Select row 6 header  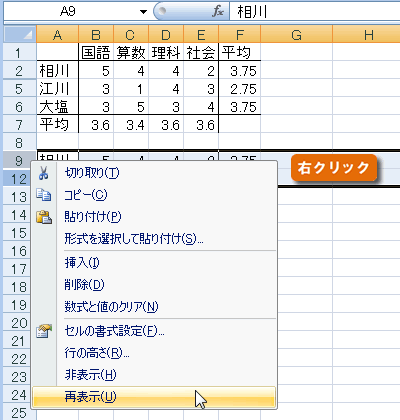[19, 106]
